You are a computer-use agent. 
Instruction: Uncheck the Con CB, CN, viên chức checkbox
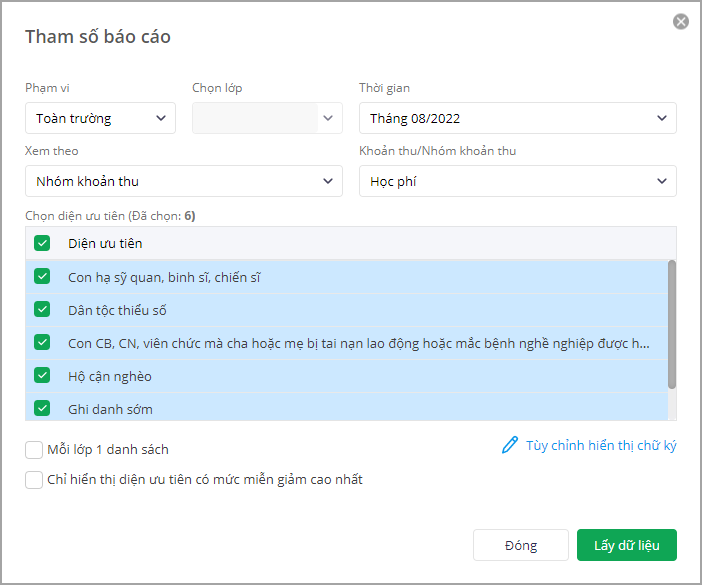coord(42,342)
